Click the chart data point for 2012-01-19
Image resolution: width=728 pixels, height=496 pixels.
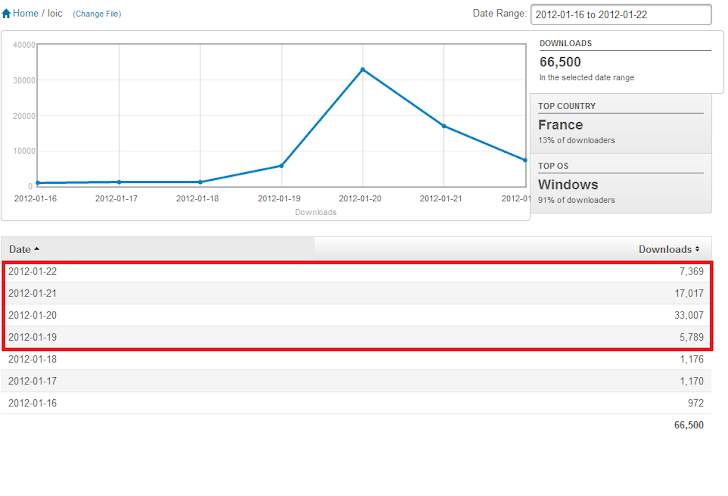pos(281,166)
